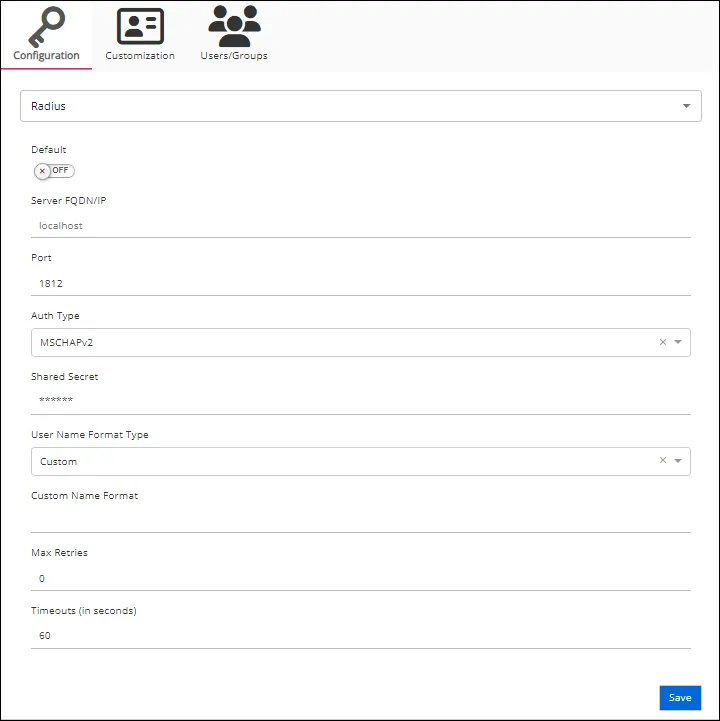720x721 pixels.
Task: Click the Max Retries label
Action: (x=59, y=553)
